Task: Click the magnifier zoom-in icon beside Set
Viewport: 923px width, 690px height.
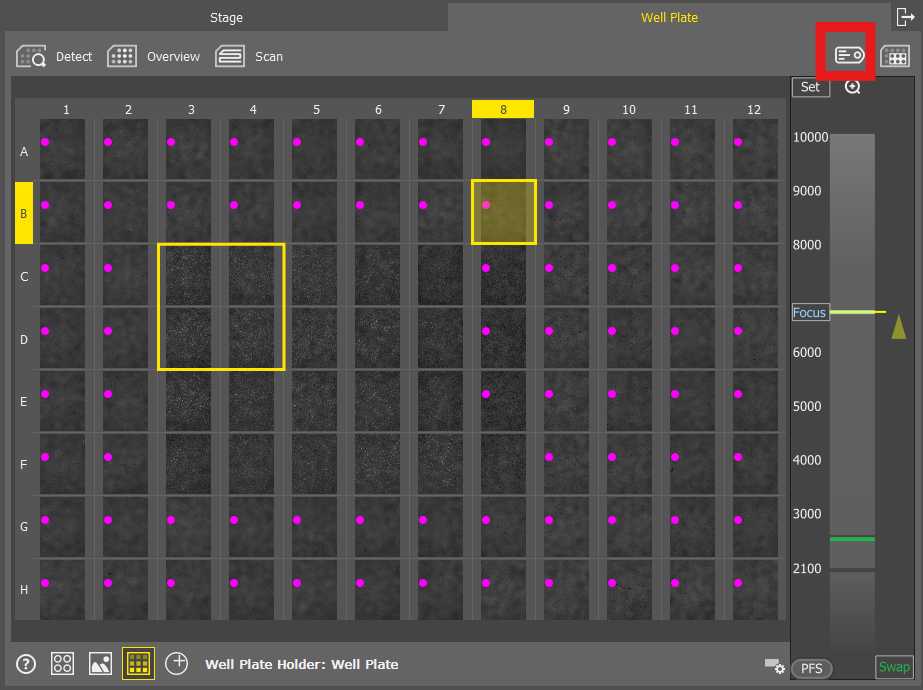Action: pos(852,87)
